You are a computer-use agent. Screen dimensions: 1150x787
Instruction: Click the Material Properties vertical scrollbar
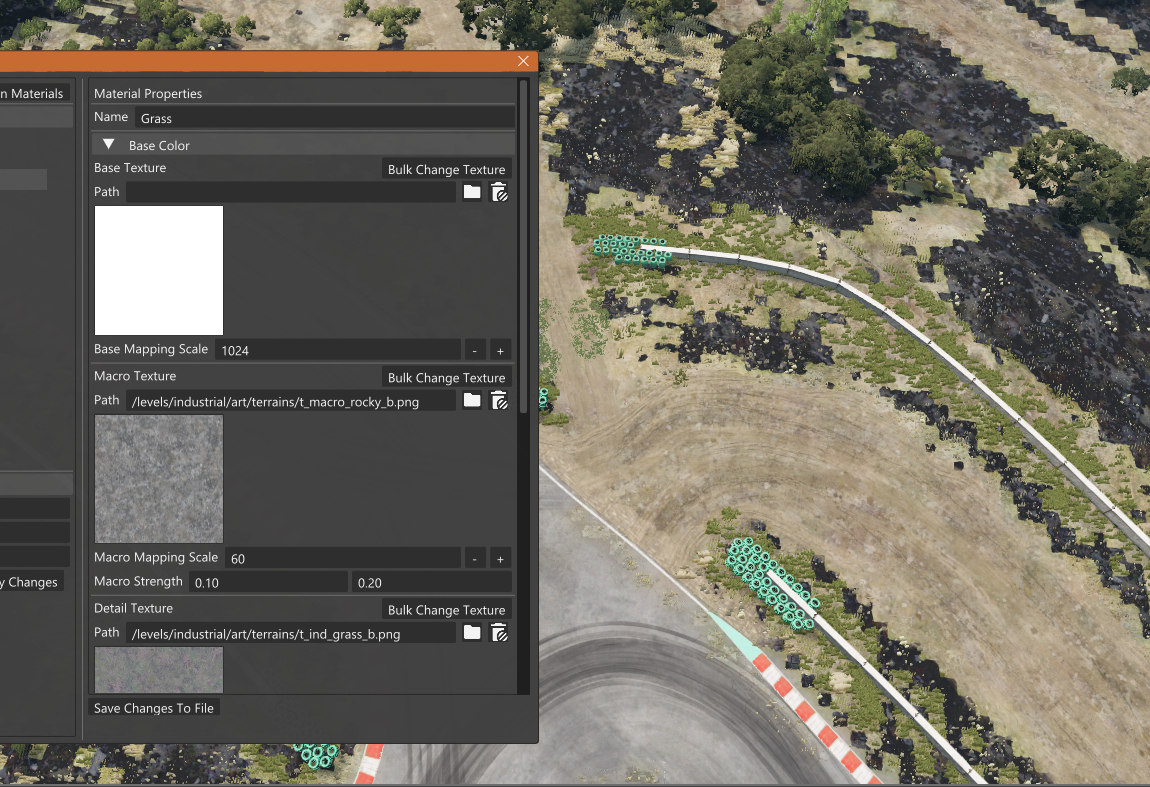tap(523, 246)
